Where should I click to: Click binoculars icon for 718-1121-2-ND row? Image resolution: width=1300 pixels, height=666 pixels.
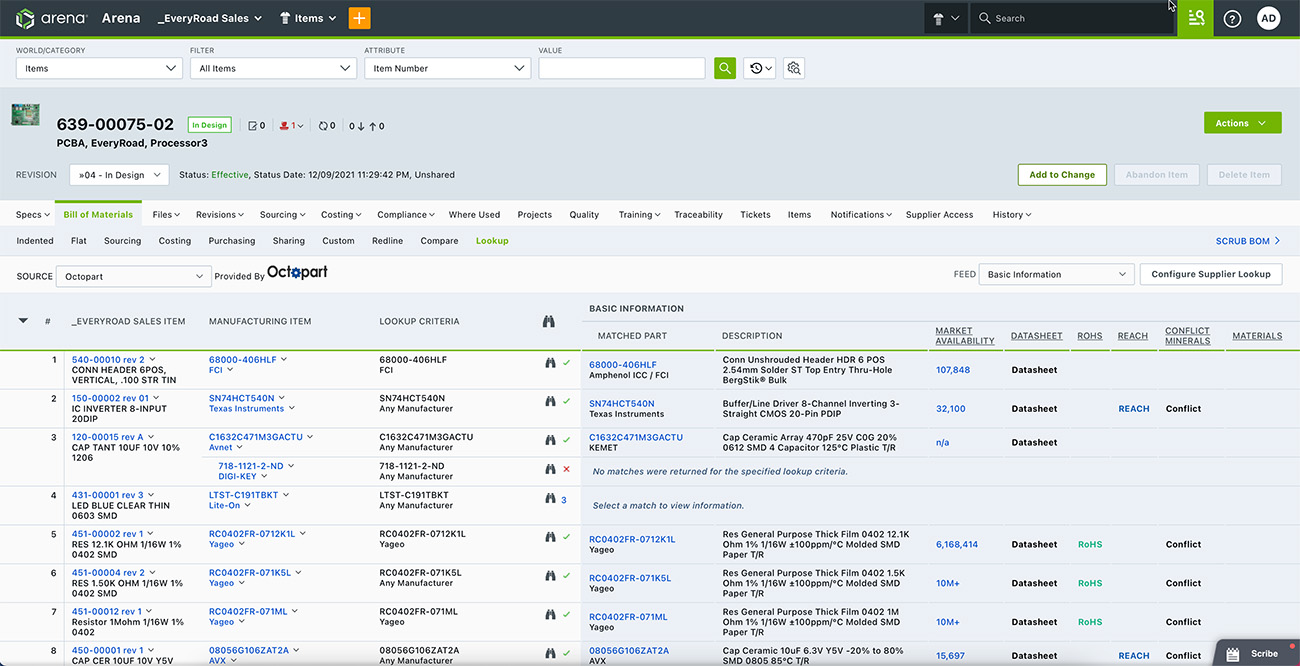(550, 469)
